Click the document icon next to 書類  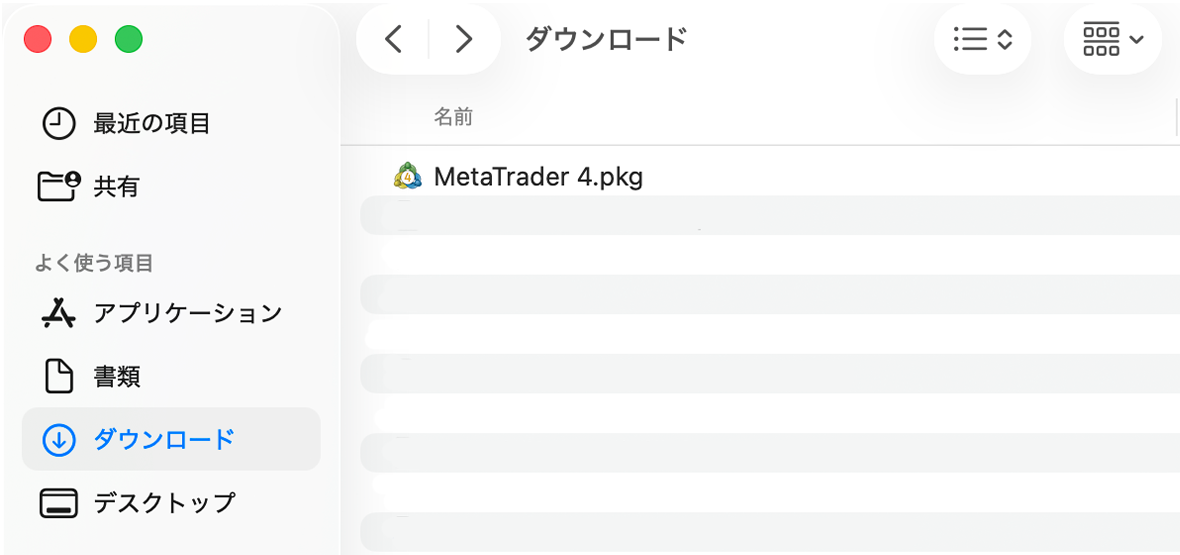[58, 376]
